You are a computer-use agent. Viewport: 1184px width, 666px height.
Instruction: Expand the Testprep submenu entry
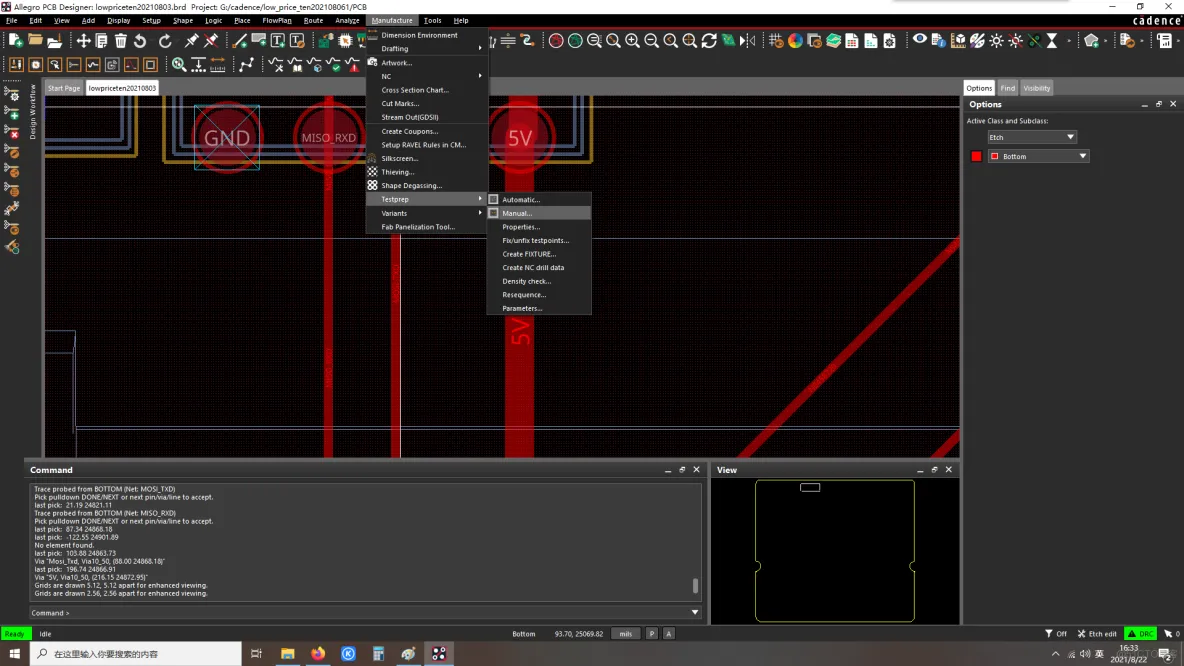click(x=427, y=199)
